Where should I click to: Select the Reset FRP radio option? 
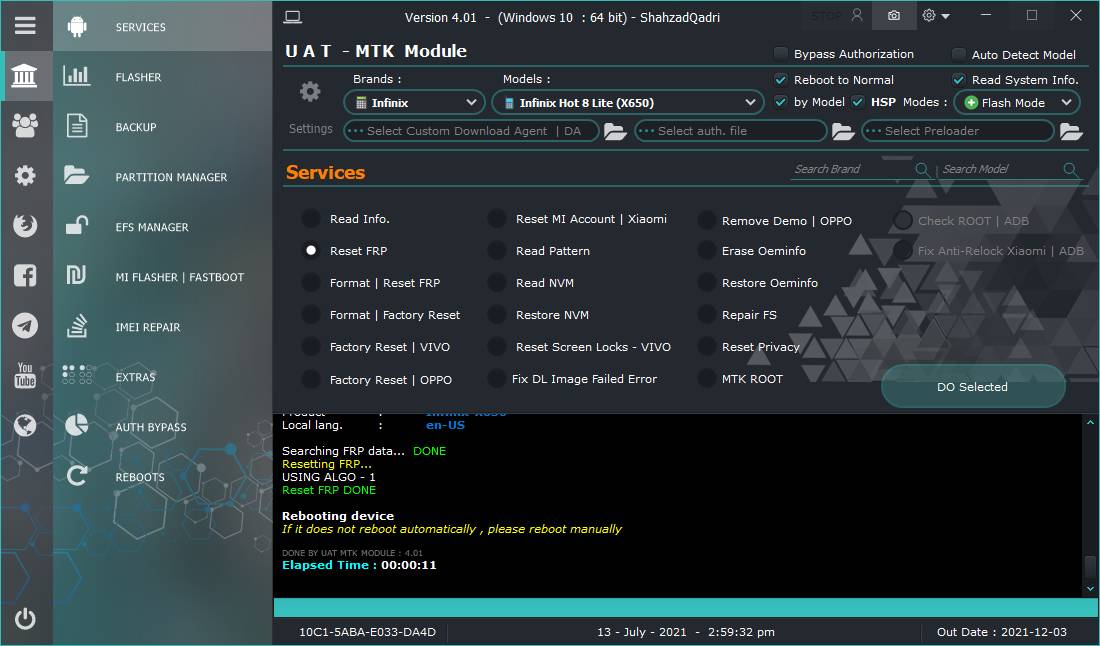pyautogui.click(x=311, y=250)
